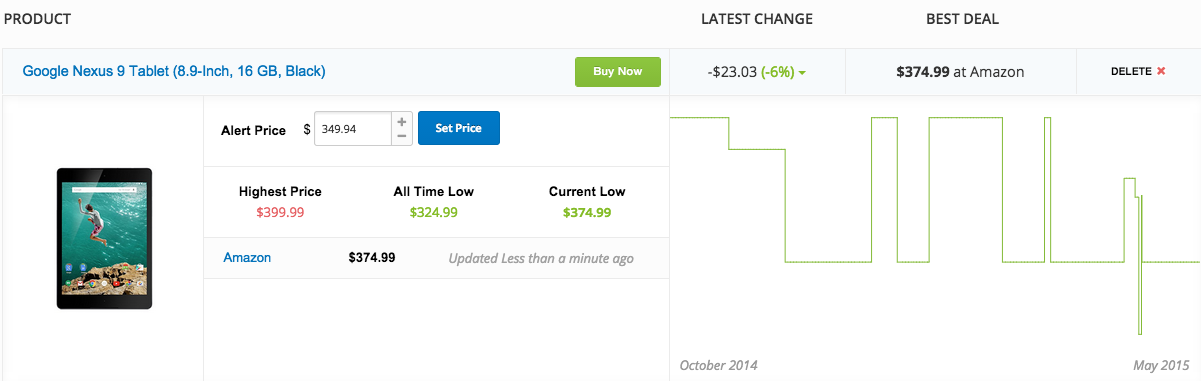The width and height of the screenshot is (1201, 381).
Task: Click the October 2014 chart label
Action: click(x=718, y=364)
